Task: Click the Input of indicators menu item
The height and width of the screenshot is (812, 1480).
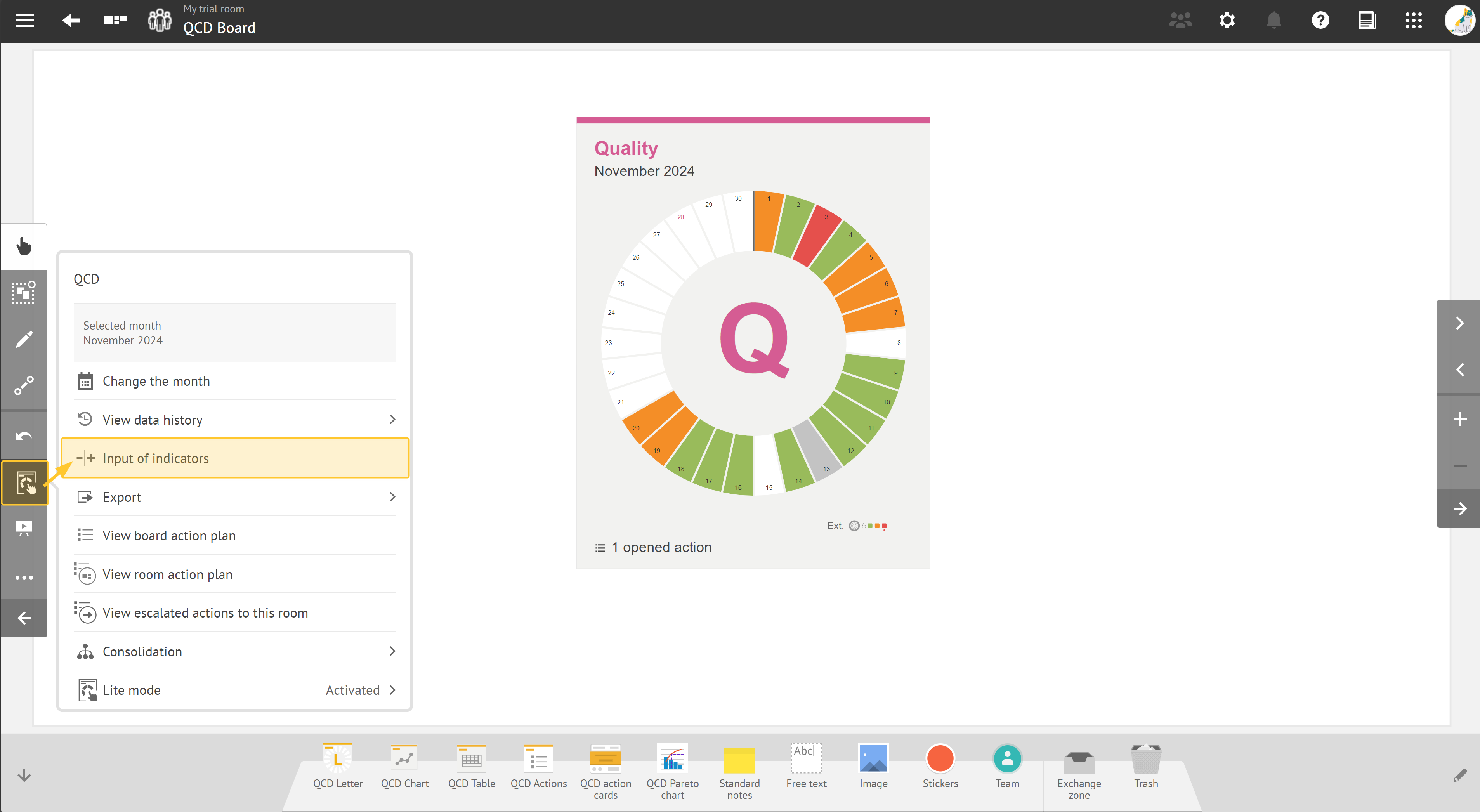Action: click(235, 458)
